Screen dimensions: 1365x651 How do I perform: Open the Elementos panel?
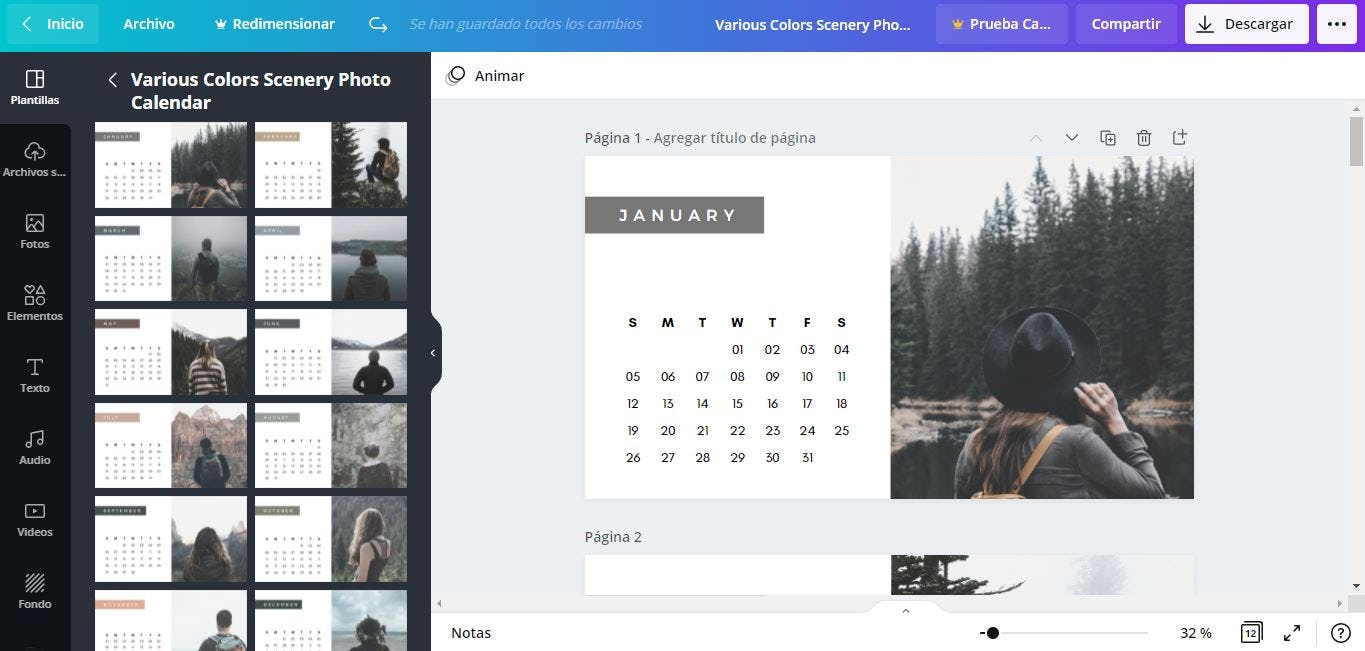coord(35,303)
